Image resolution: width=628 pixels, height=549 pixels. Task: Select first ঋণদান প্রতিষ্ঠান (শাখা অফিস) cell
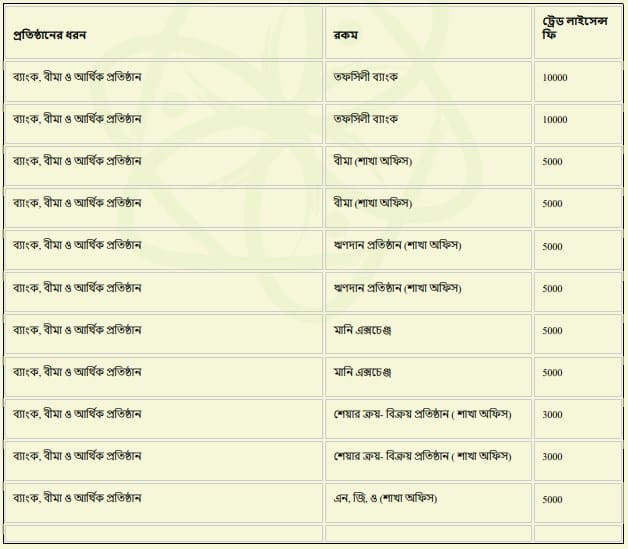[x=397, y=246]
